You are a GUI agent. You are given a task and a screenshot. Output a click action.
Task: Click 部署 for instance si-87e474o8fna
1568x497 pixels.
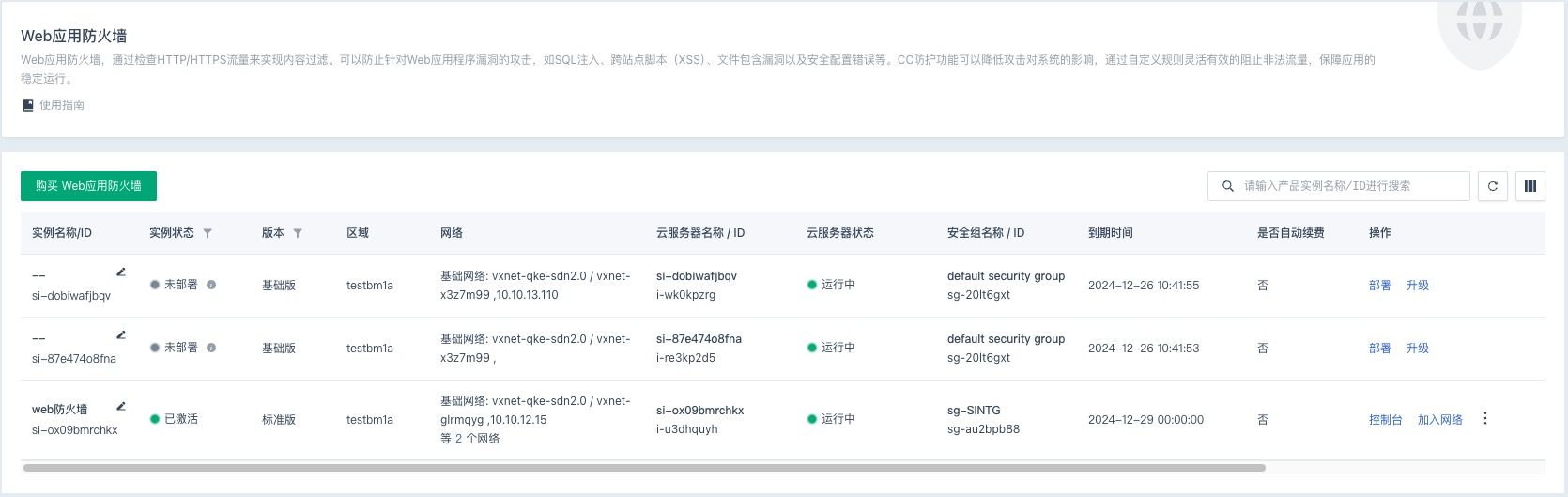1380,349
